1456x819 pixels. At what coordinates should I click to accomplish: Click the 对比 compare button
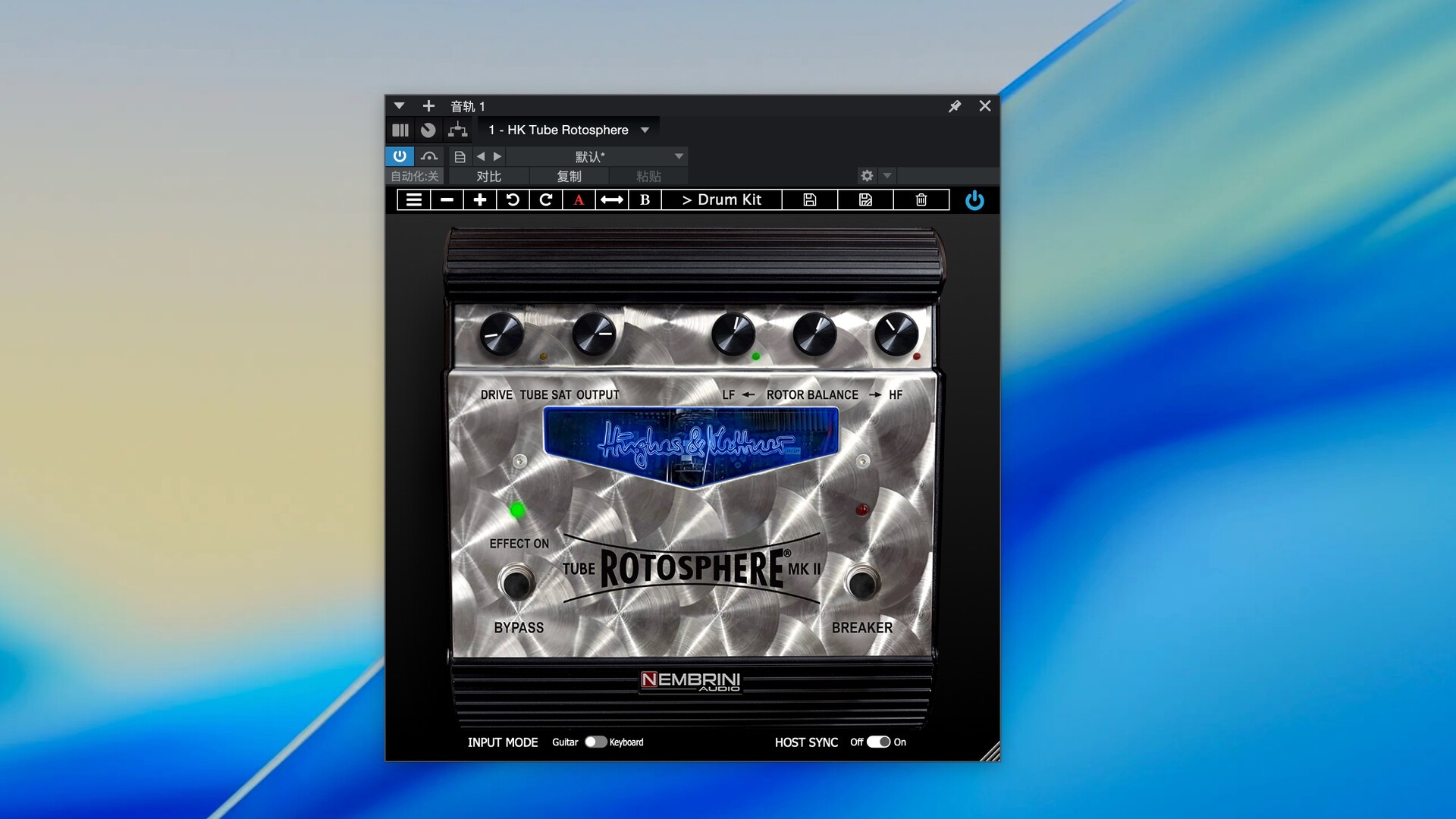pos(489,176)
